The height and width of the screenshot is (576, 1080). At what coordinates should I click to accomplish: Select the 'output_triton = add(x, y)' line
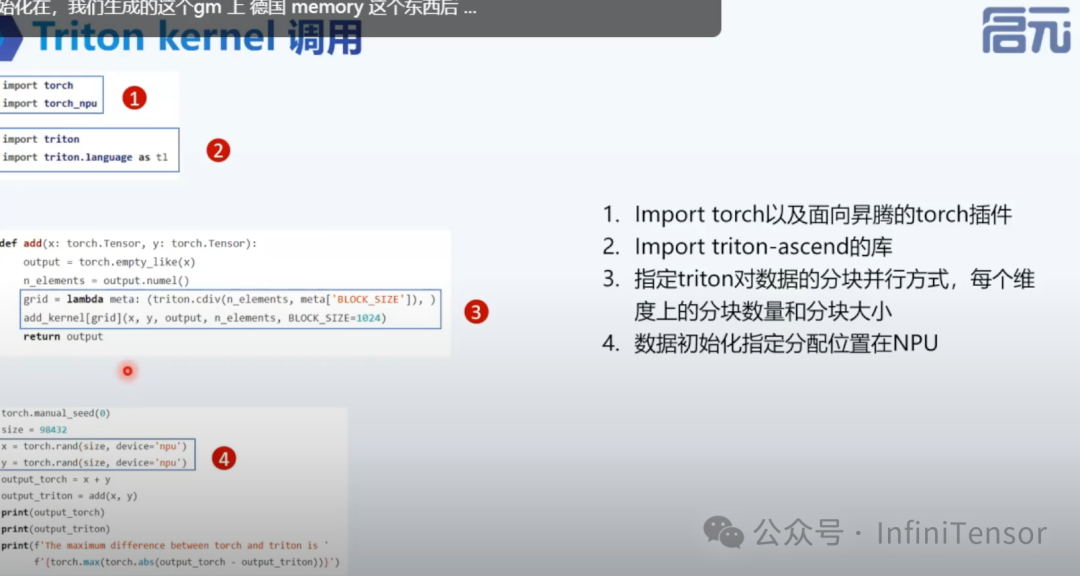click(70, 495)
